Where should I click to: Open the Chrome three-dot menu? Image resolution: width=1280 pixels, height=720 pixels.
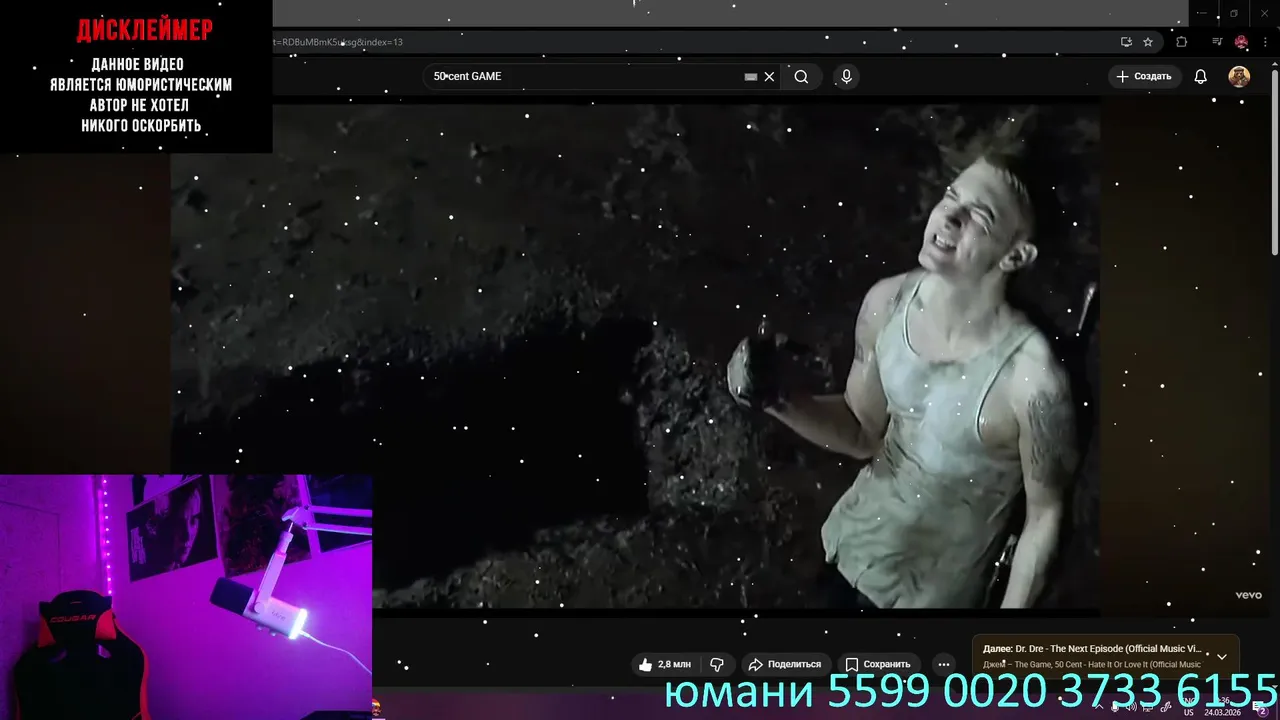[1265, 42]
